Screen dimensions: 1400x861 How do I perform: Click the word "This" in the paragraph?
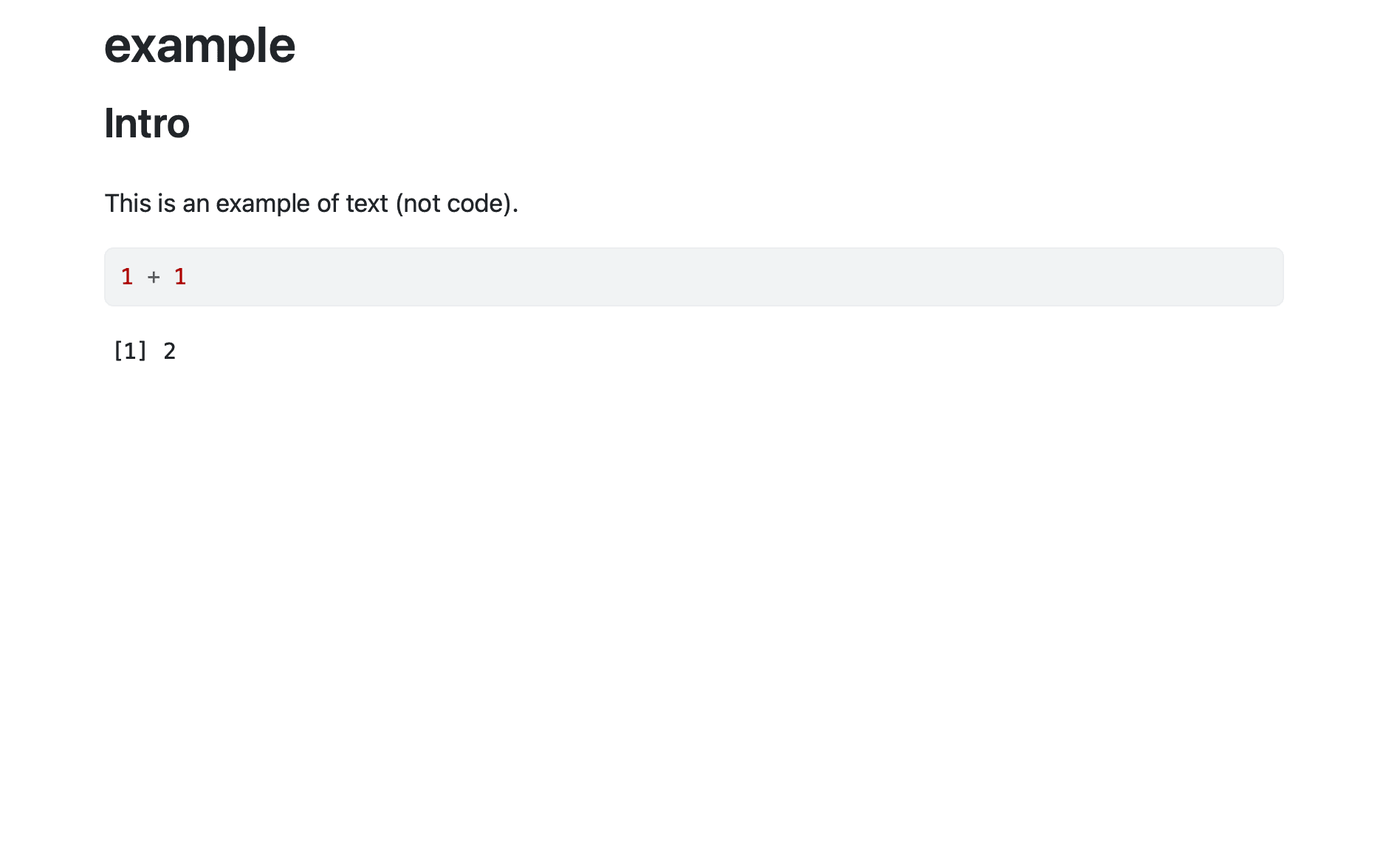[x=128, y=203]
